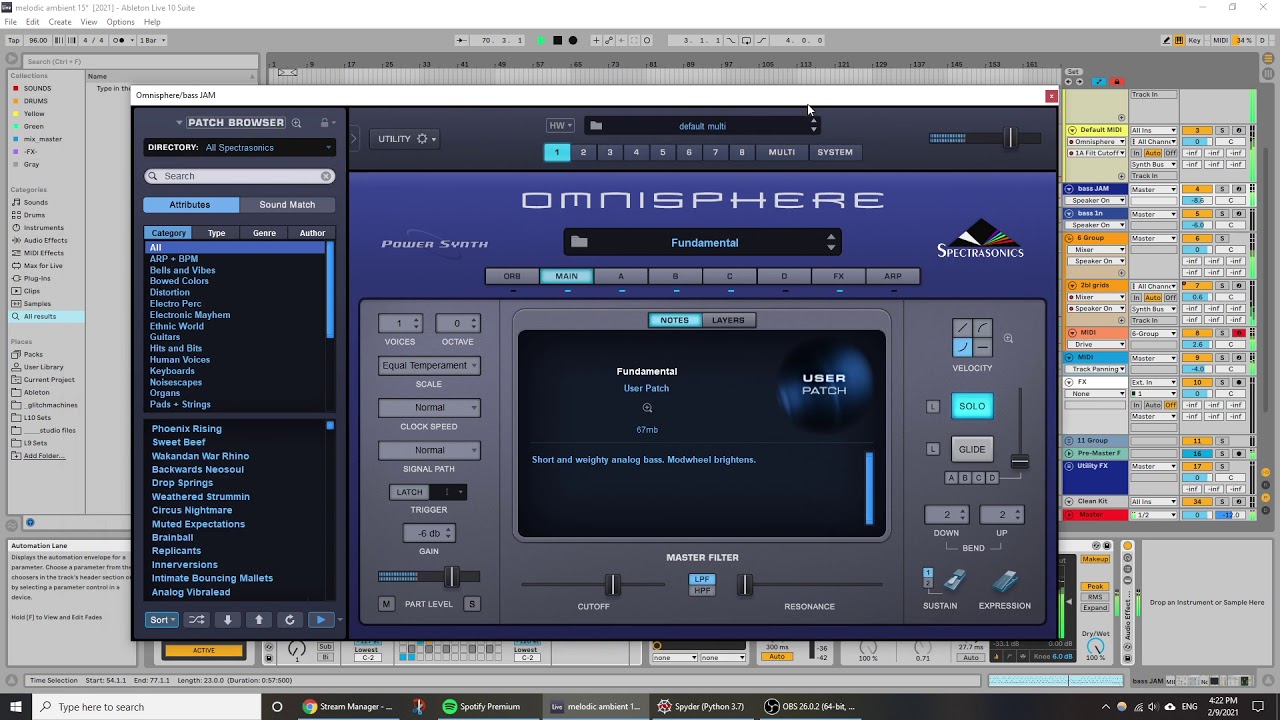This screenshot has width=1280, height=720.
Task: Open the Sort dropdown
Action: pos(160,620)
